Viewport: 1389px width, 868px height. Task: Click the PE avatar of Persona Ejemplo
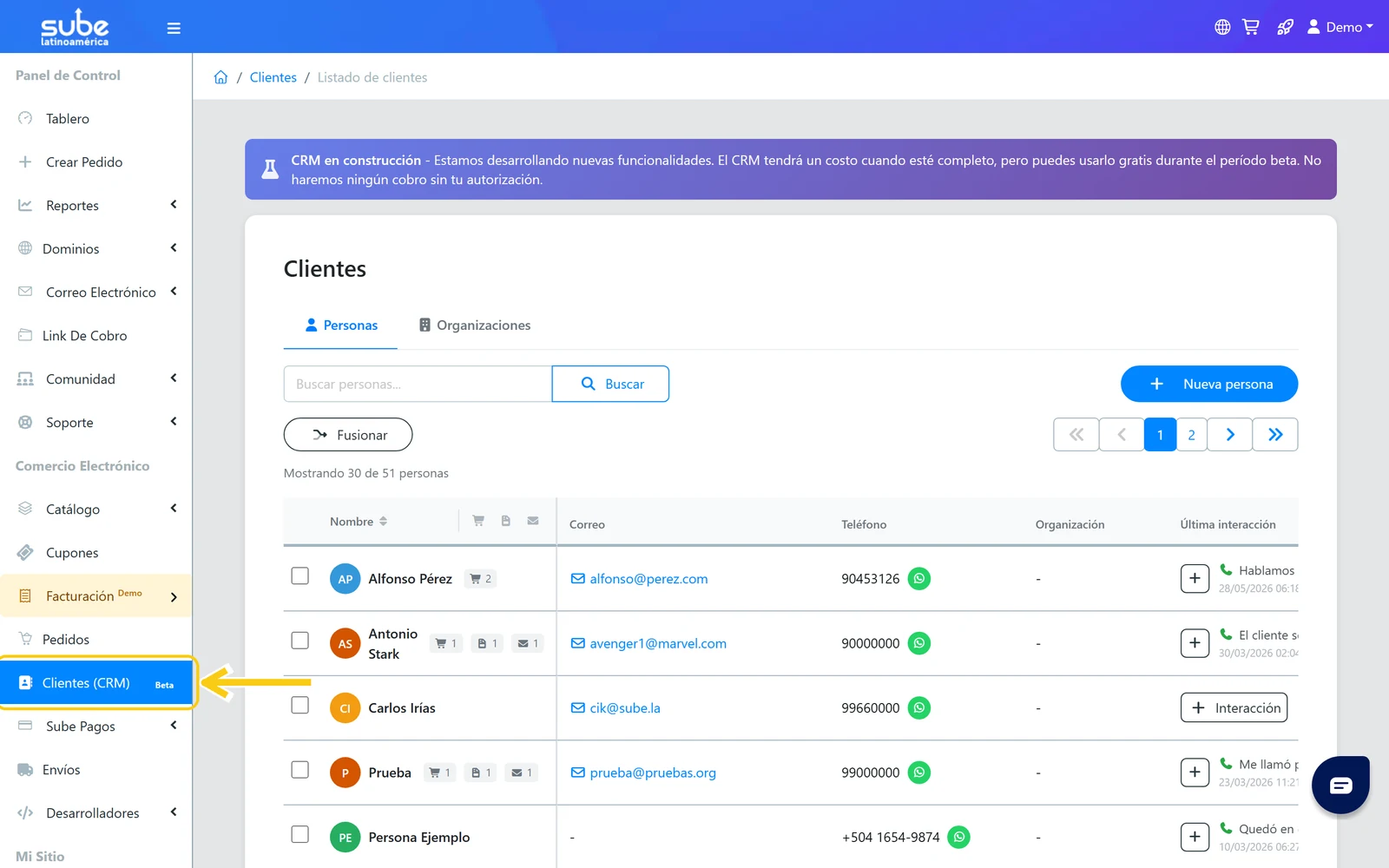pyautogui.click(x=345, y=838)
